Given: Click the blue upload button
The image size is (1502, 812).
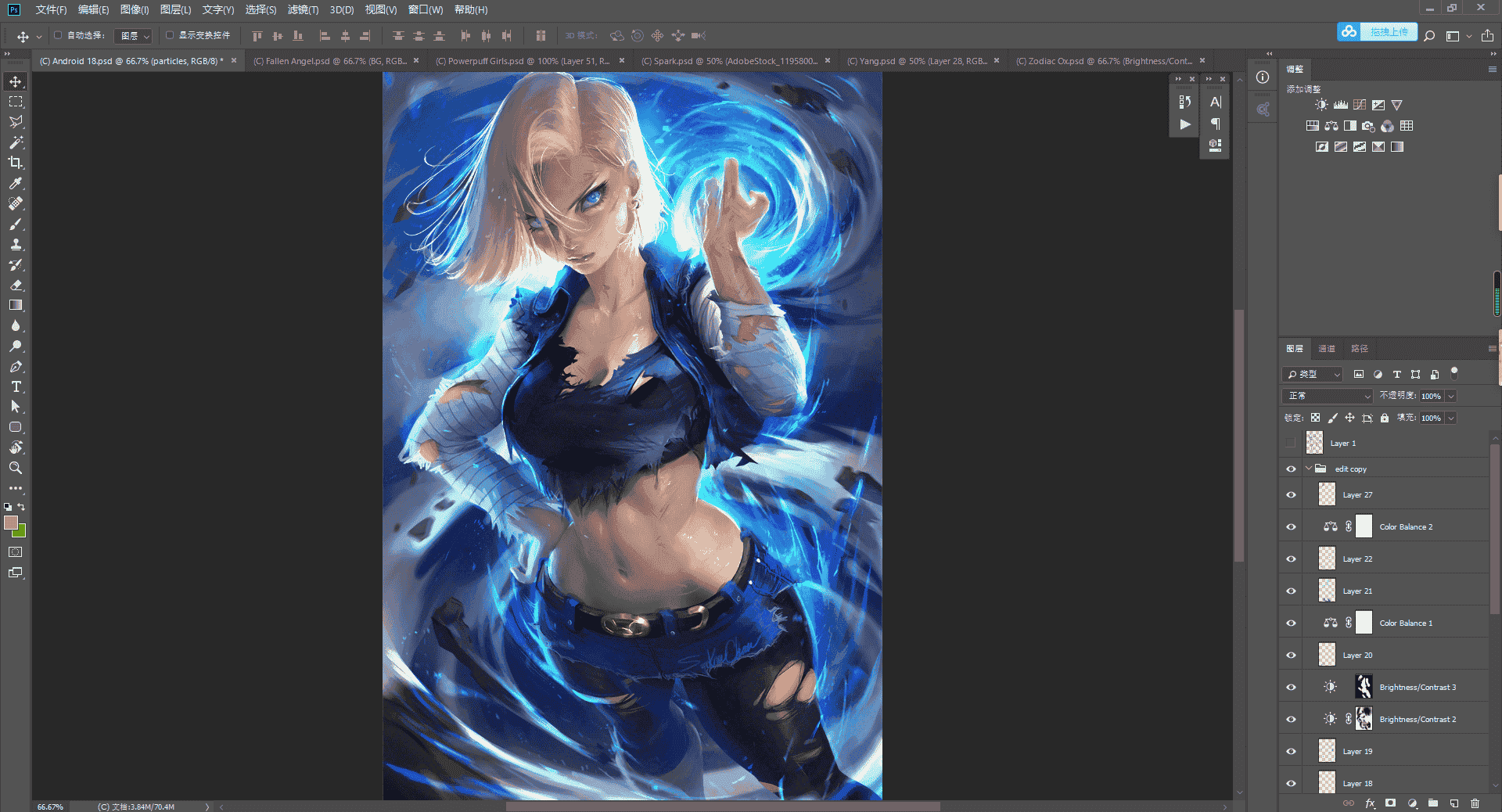Looking at the screenshot, I should (x=1377, y=32).
